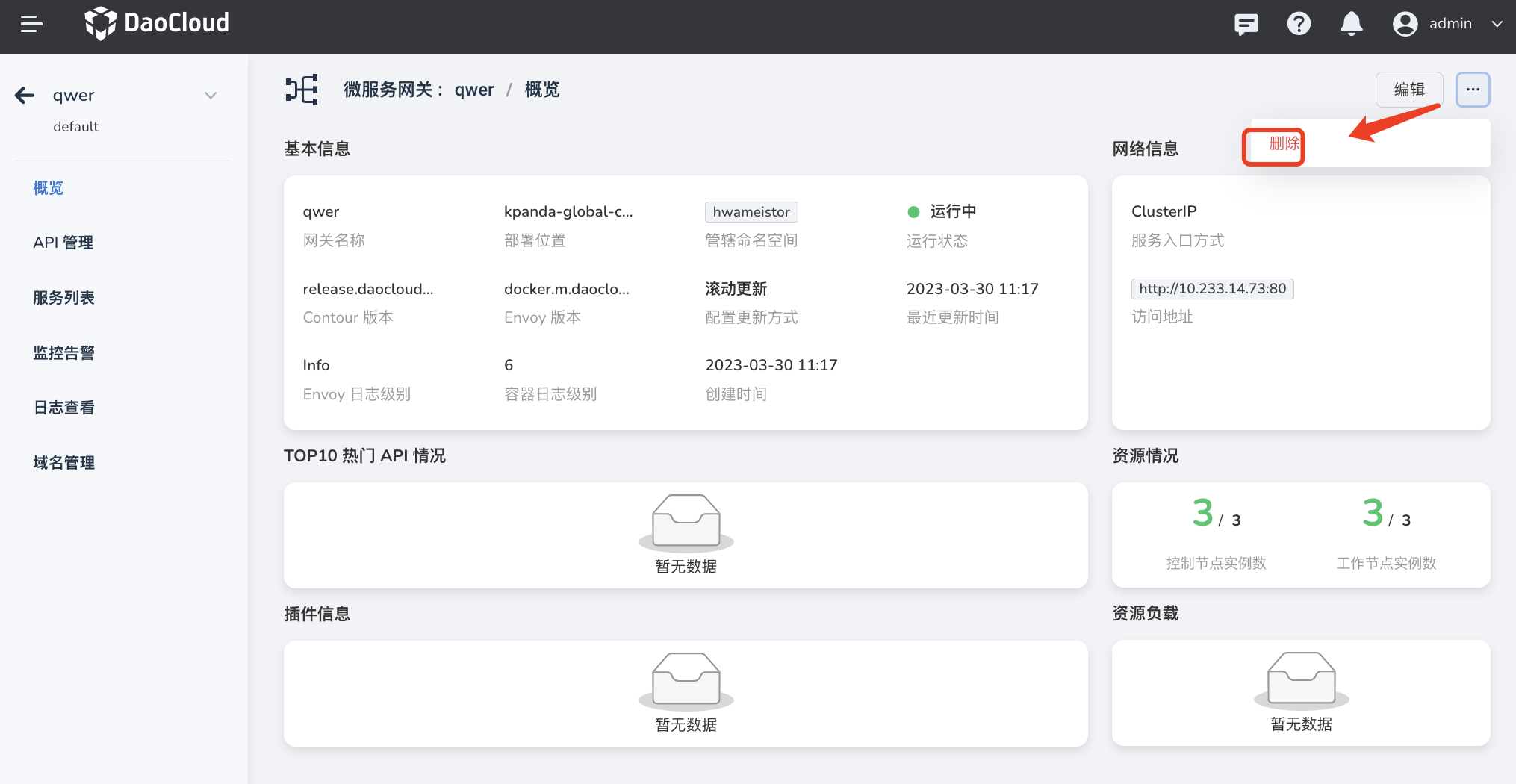Click the hwameistor namespace tag
1516x784 pixels.
tap(751, 212)
